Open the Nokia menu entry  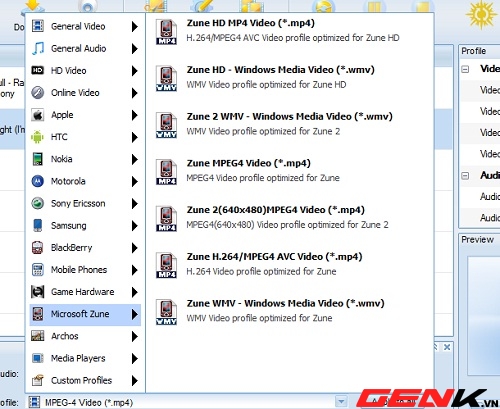pyautogui.click(x=85, y=159)
